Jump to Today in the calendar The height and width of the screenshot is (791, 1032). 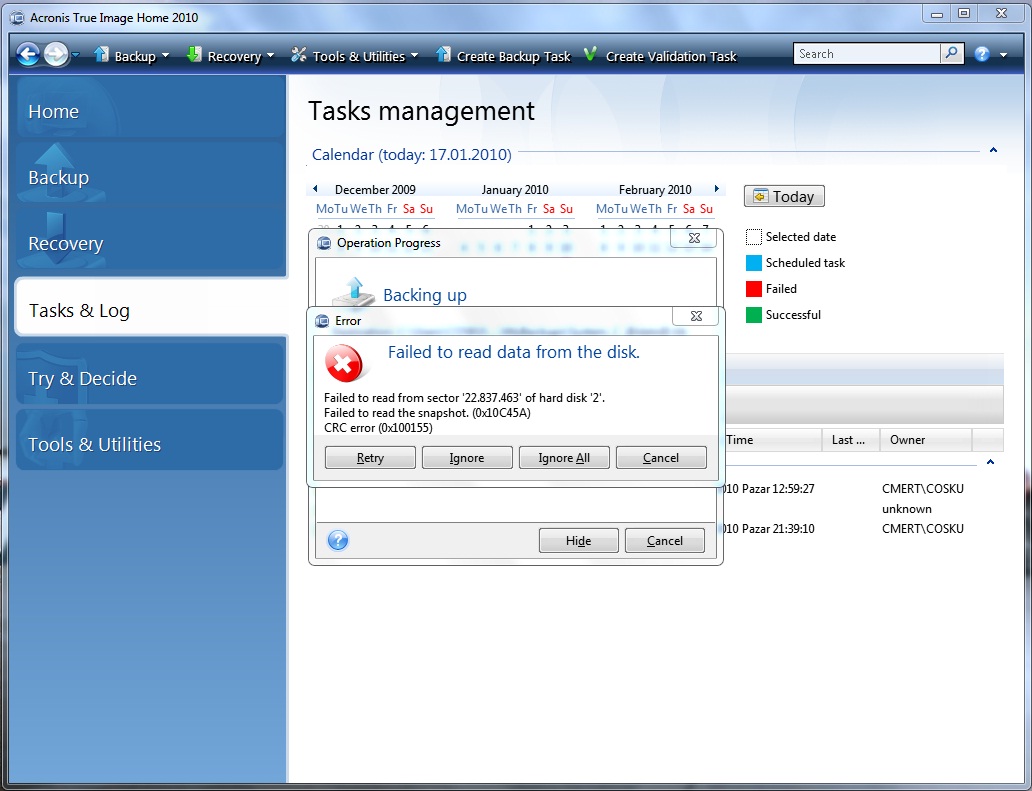click(784, 196)
